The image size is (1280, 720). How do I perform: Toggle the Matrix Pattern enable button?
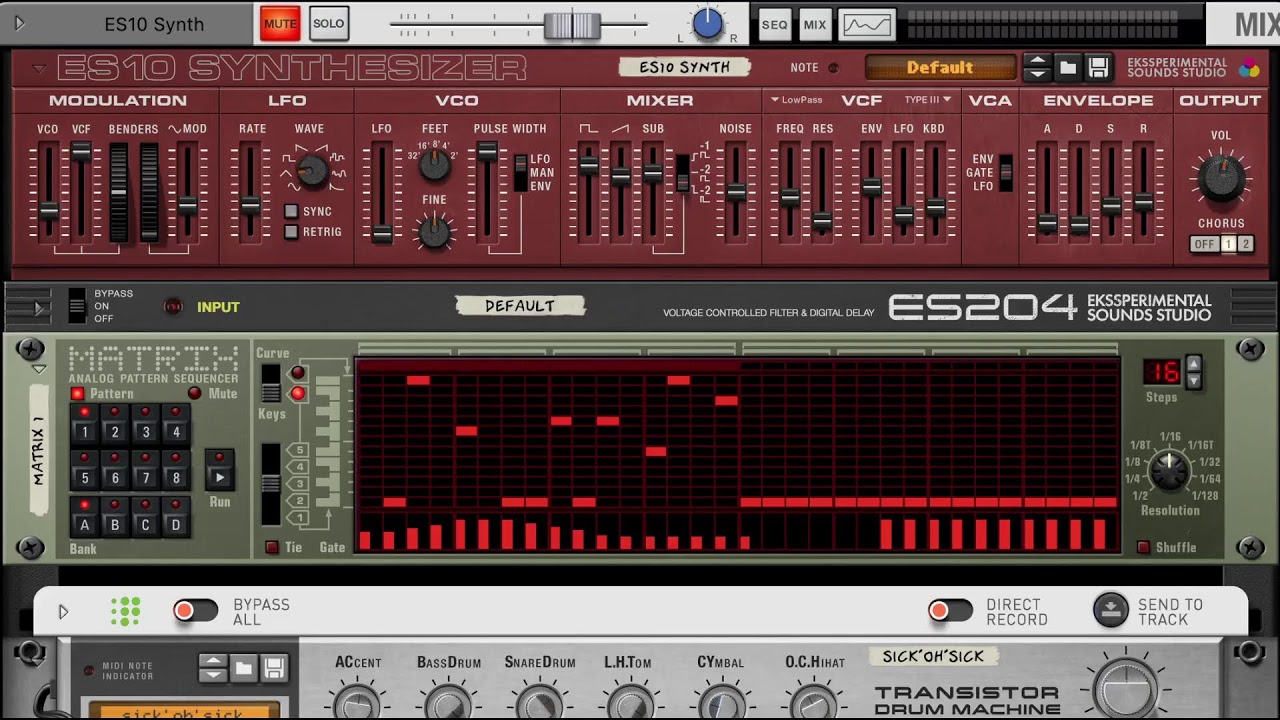click(77, 394)
